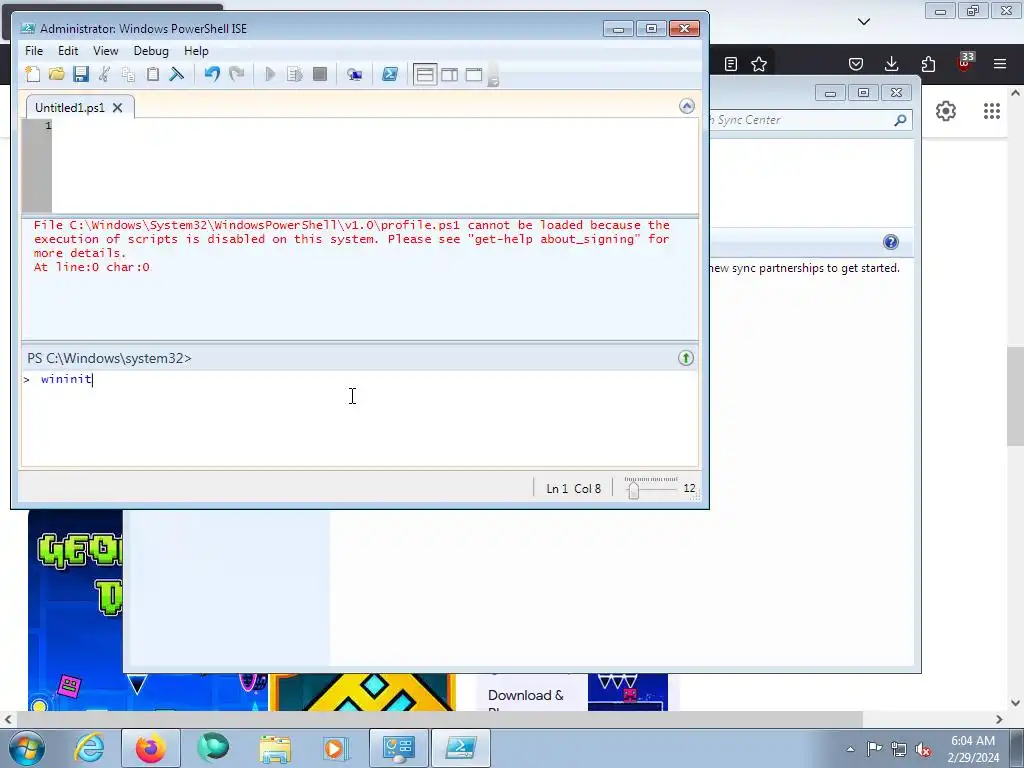This screenshot has width=1024, height=768.
Task: Open Firefox downloads arrow icon
Action: click(x=891, y=64)
